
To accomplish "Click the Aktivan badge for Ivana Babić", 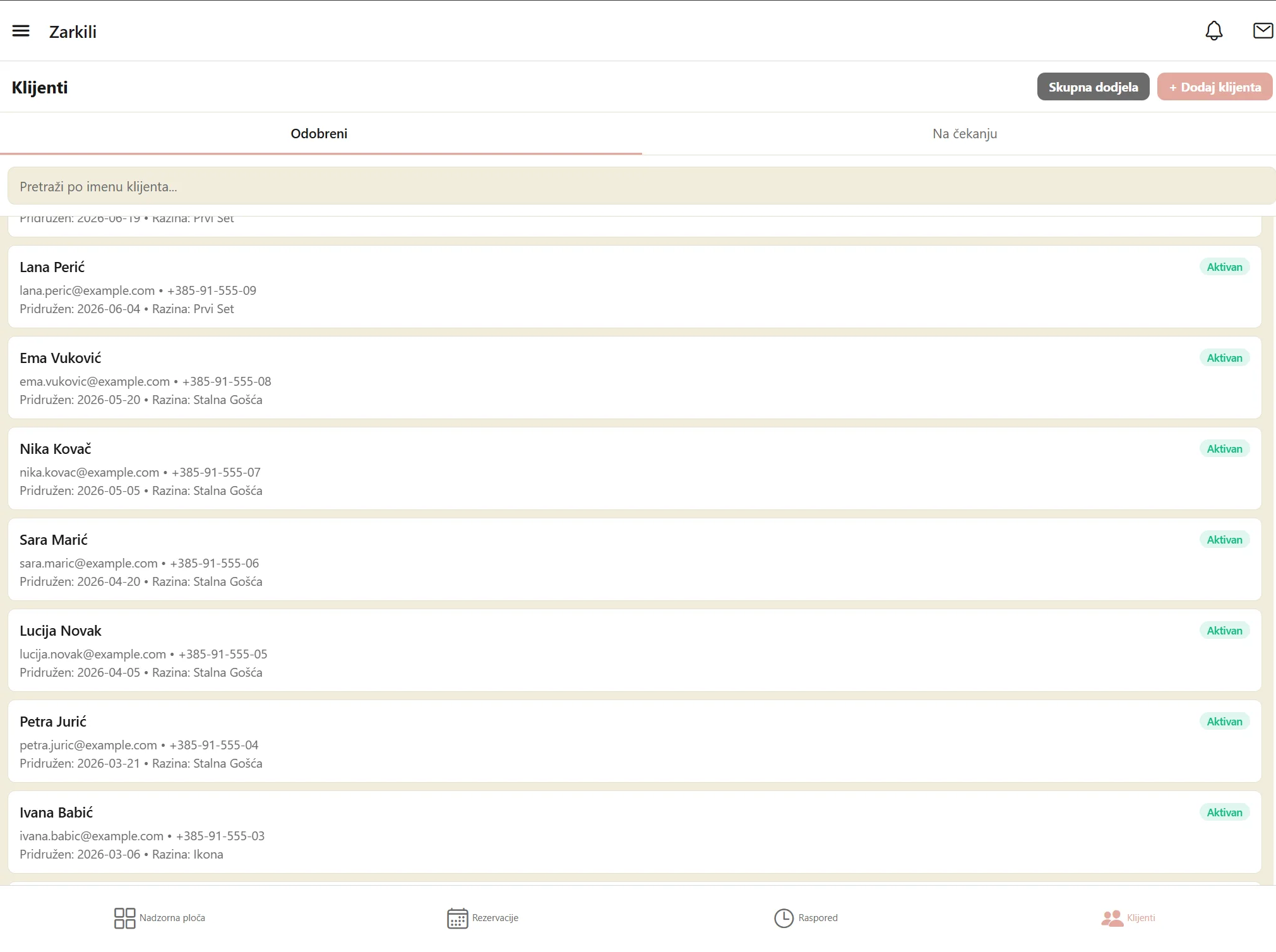I will click(1224, 812).
